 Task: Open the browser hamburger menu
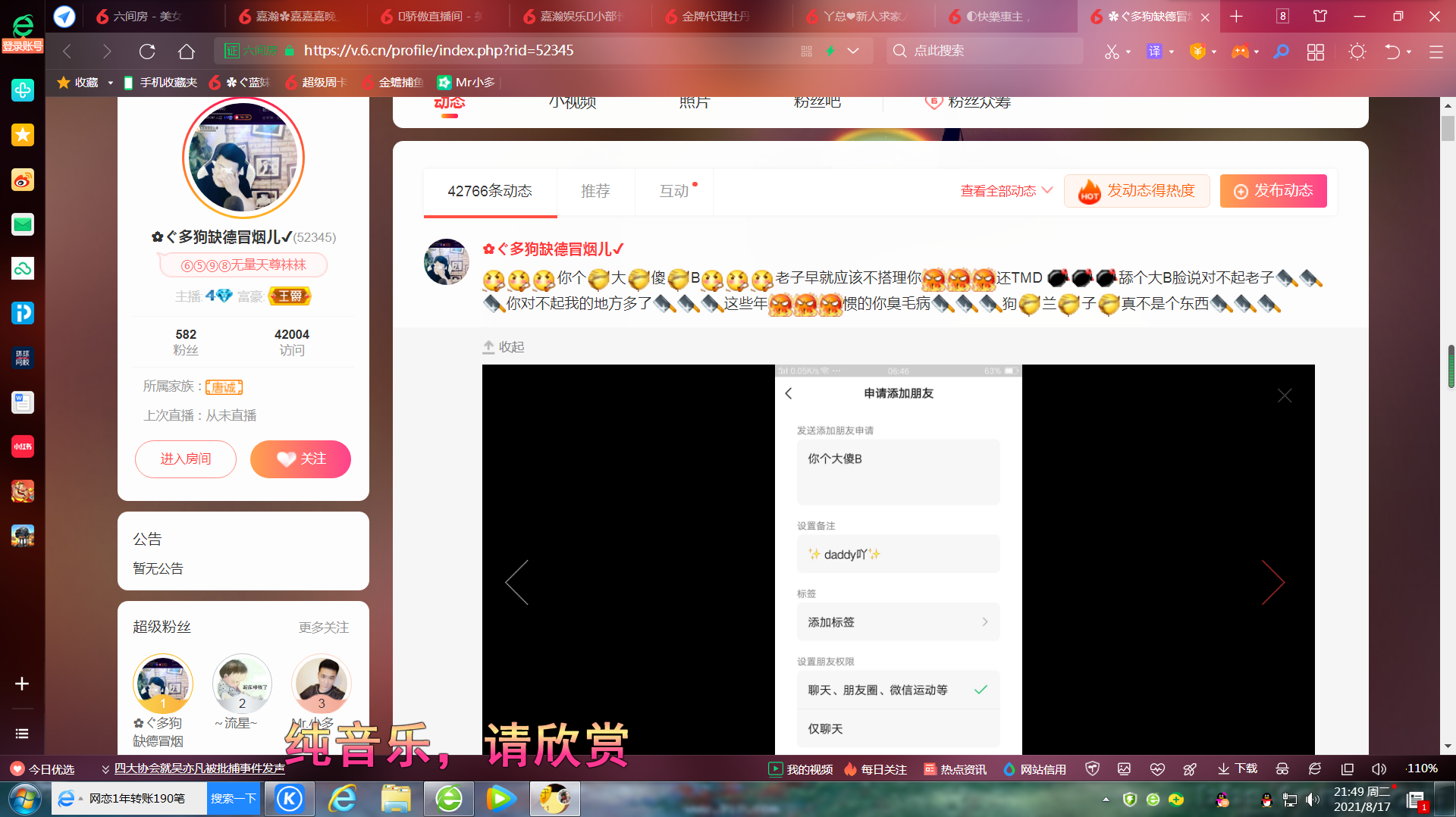1436,51
